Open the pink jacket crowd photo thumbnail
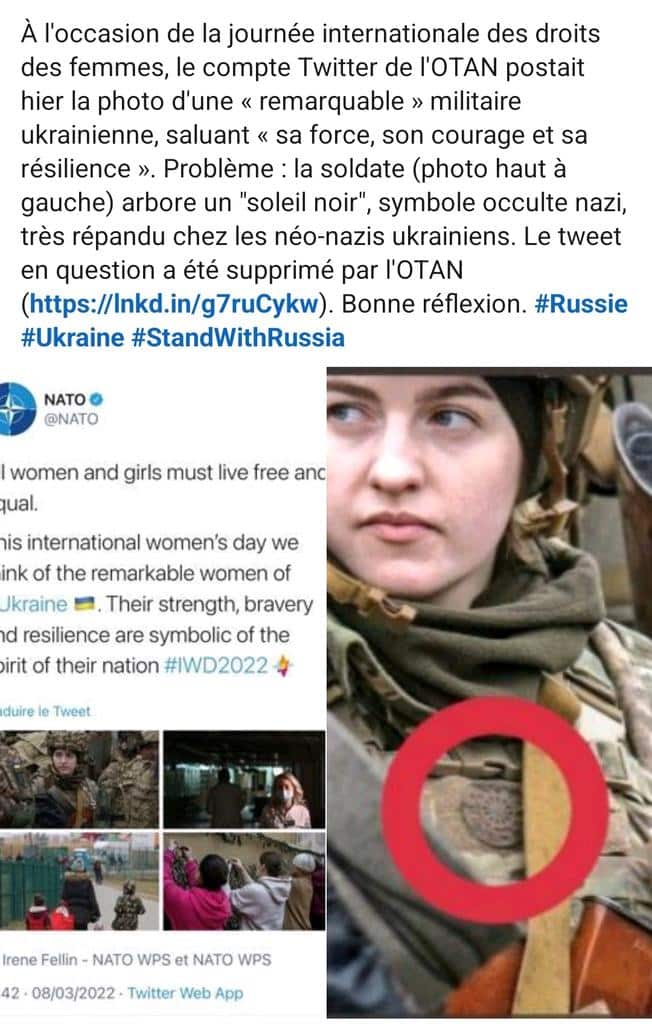Viewport: 652px width, 1024px height. (x=244, y=881)
